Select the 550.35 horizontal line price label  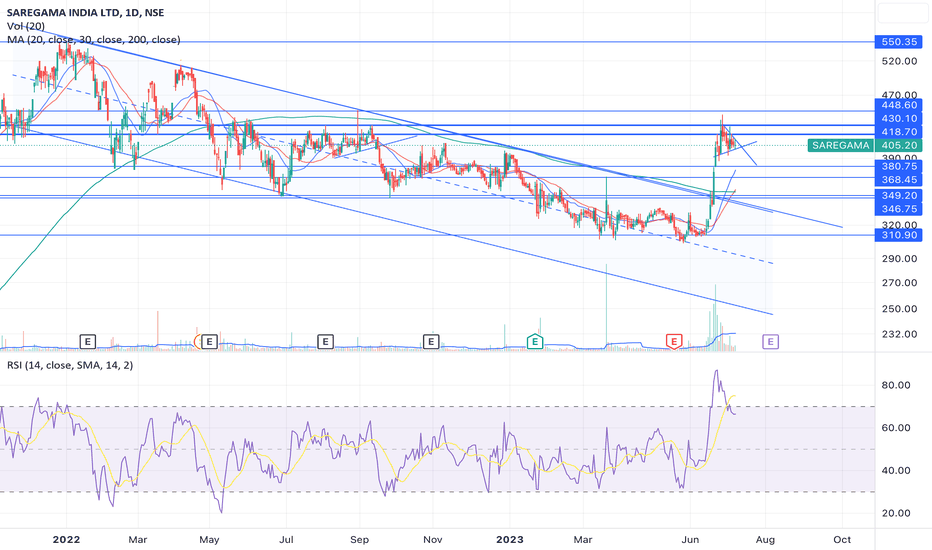point(899,42)
